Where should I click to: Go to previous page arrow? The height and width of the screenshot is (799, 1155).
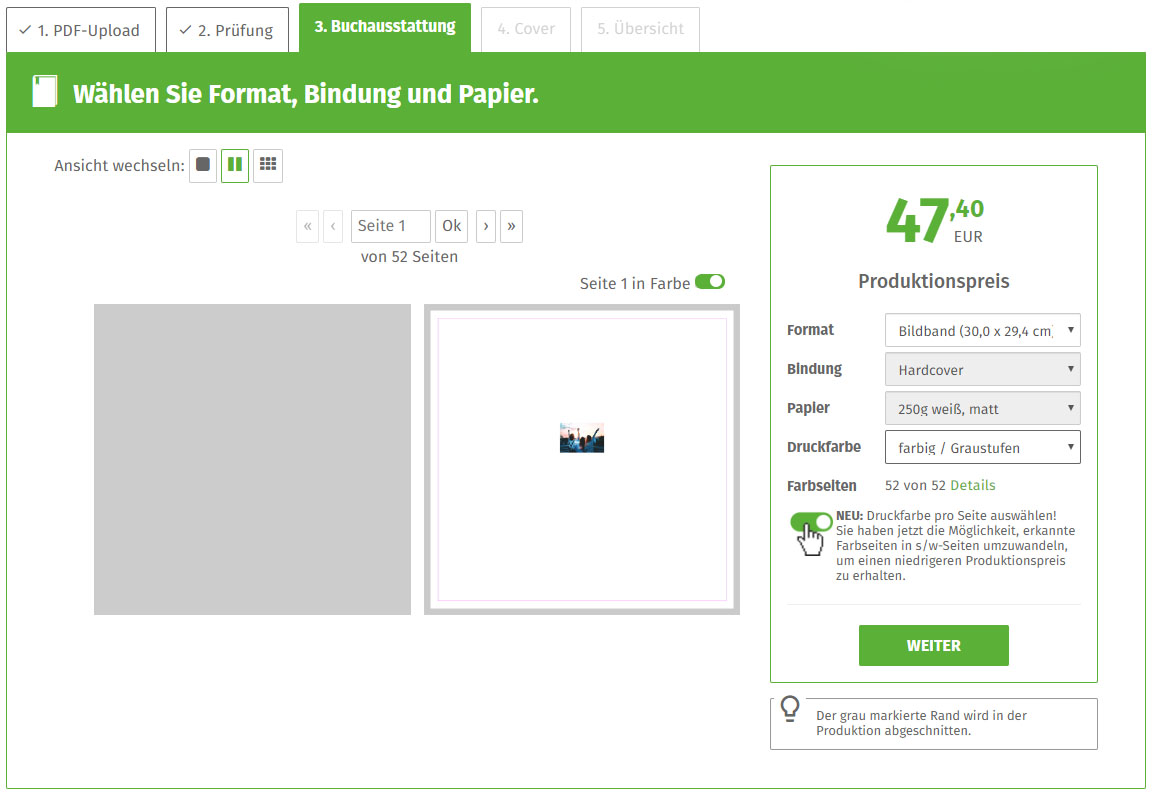tap(333, 226)
